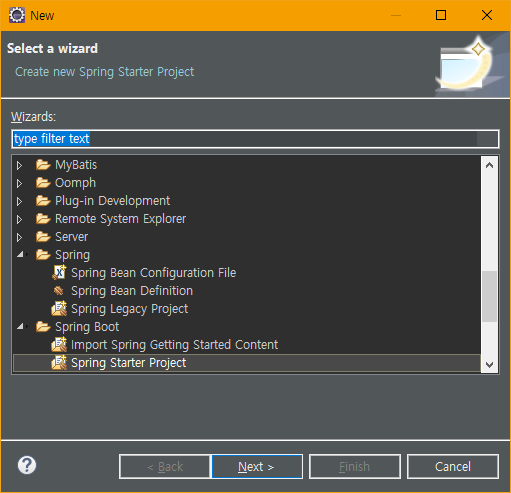Expand the Server tree node
The height and width of the screenshot is (493, 511).
click(x=19, y=237)
